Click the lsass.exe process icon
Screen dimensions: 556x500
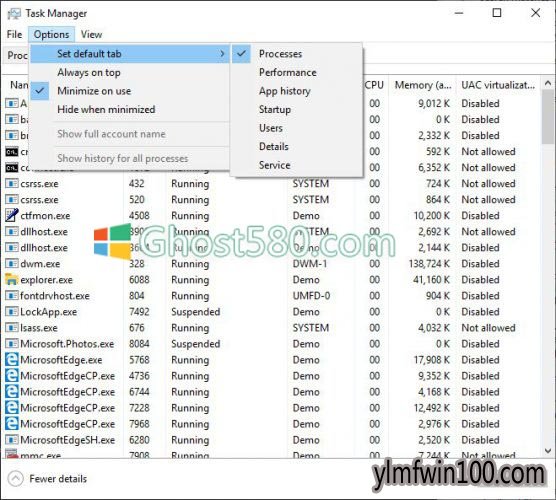coord(12,328)
